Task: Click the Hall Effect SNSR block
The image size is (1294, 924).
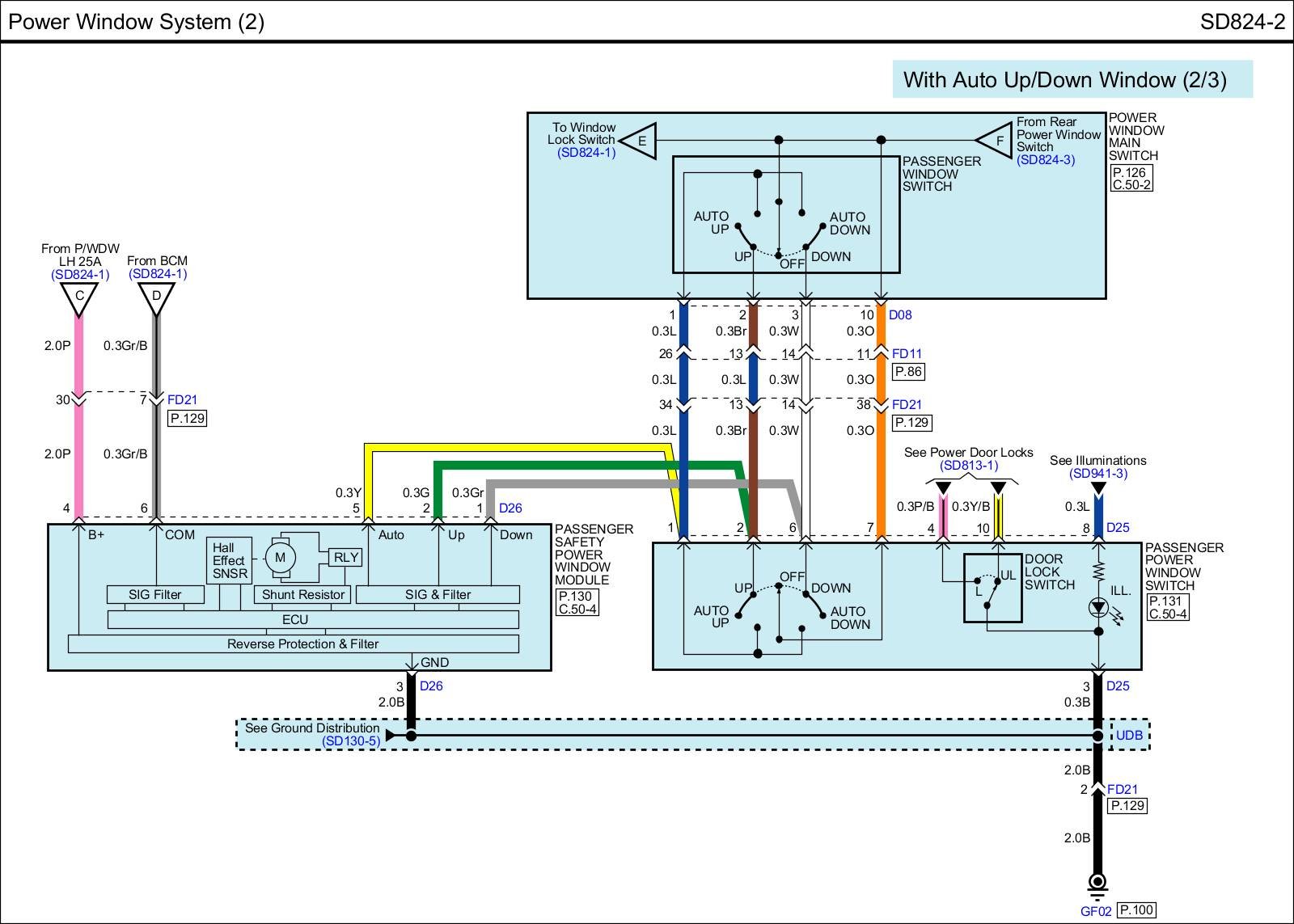Action: coord(229,560)
